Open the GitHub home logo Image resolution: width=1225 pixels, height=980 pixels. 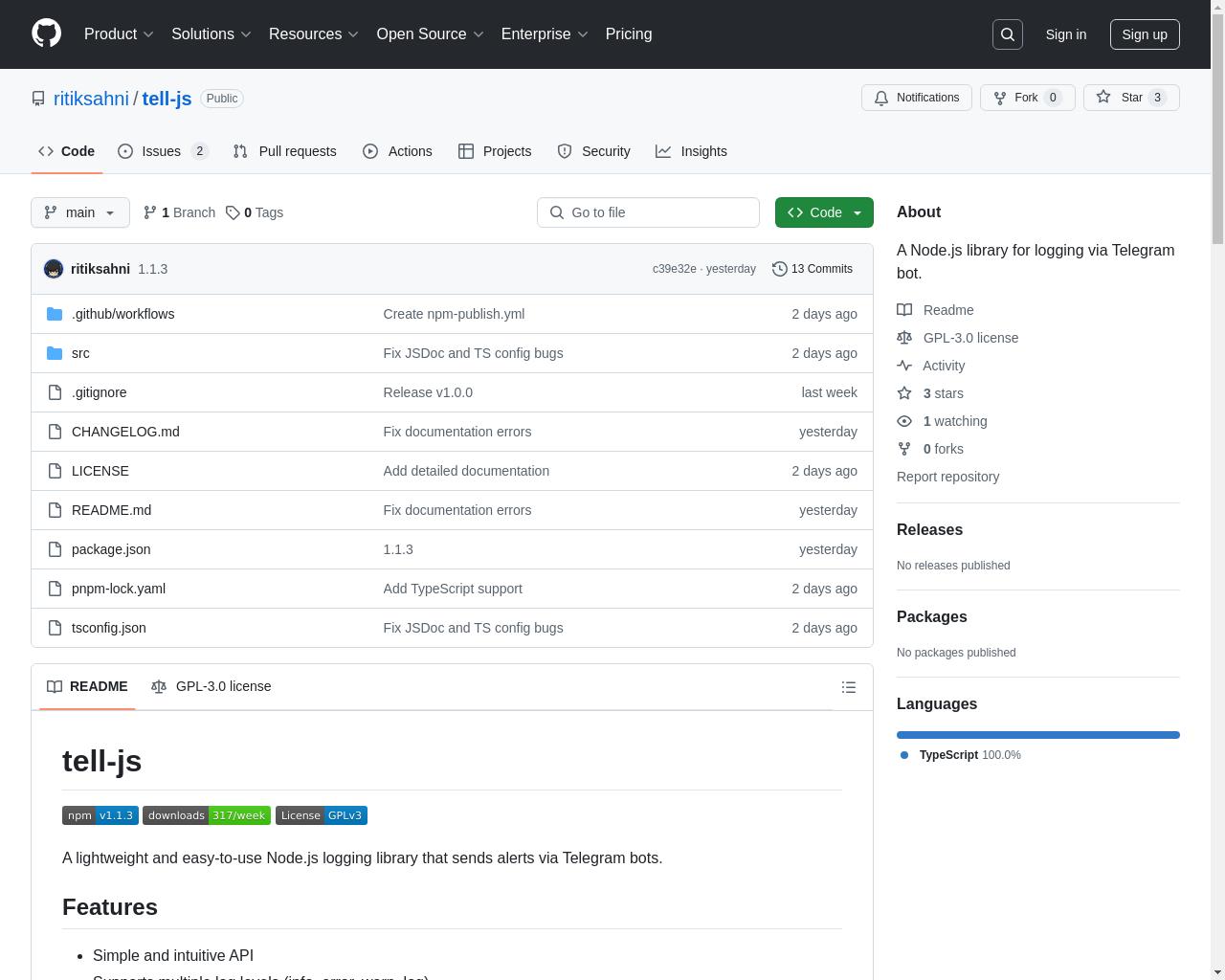[46, 33]
